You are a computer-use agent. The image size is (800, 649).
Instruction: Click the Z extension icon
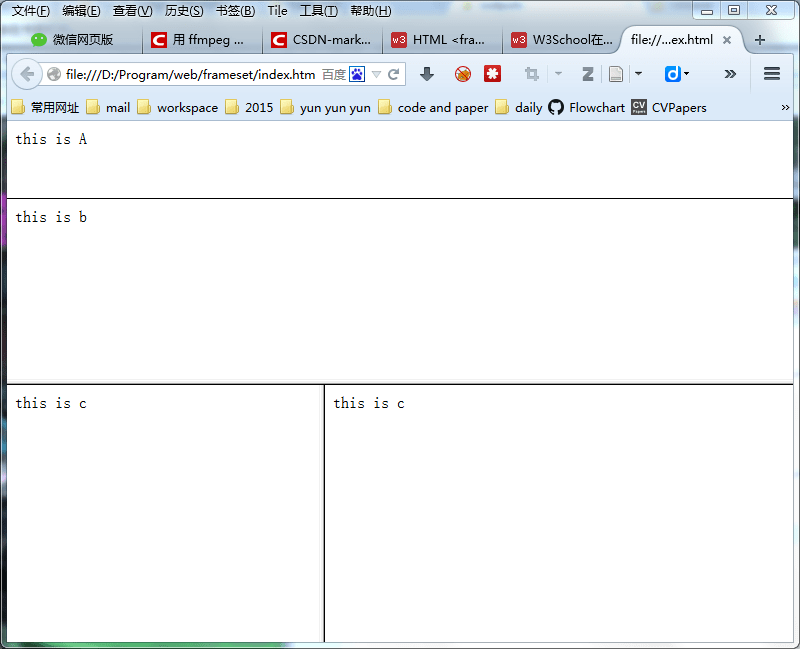[588, 74]
